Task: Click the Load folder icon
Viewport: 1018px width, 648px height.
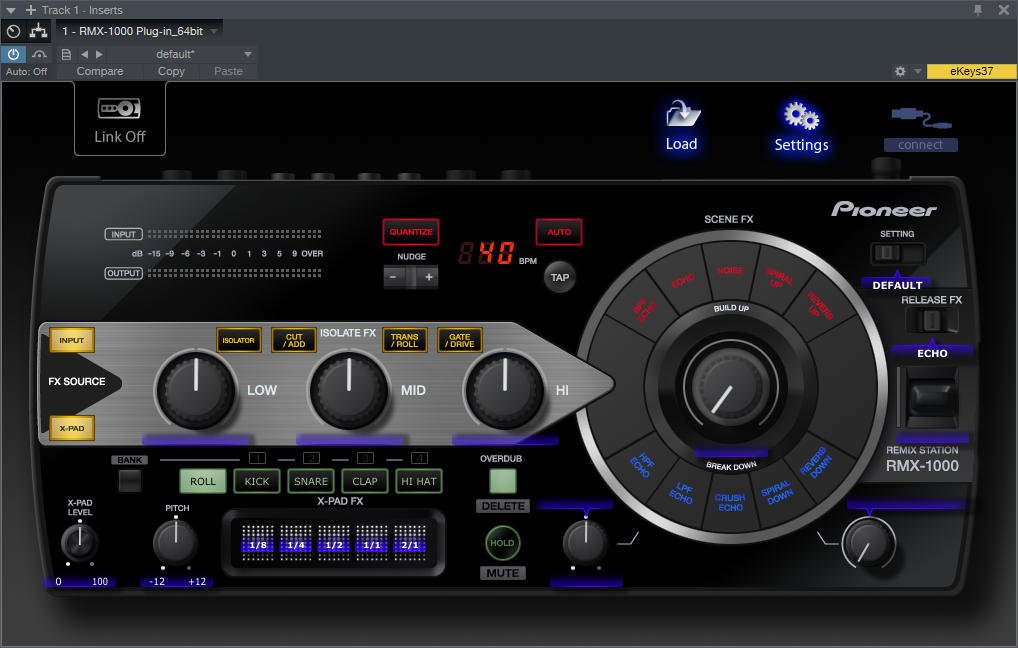Action: pyautogui.click(x=682, y=114)
